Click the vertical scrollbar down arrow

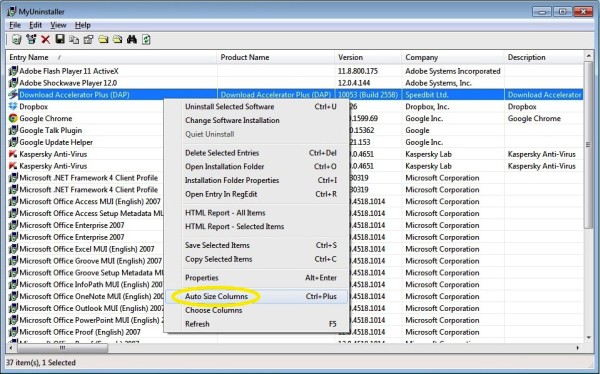(x=589, y=338)
